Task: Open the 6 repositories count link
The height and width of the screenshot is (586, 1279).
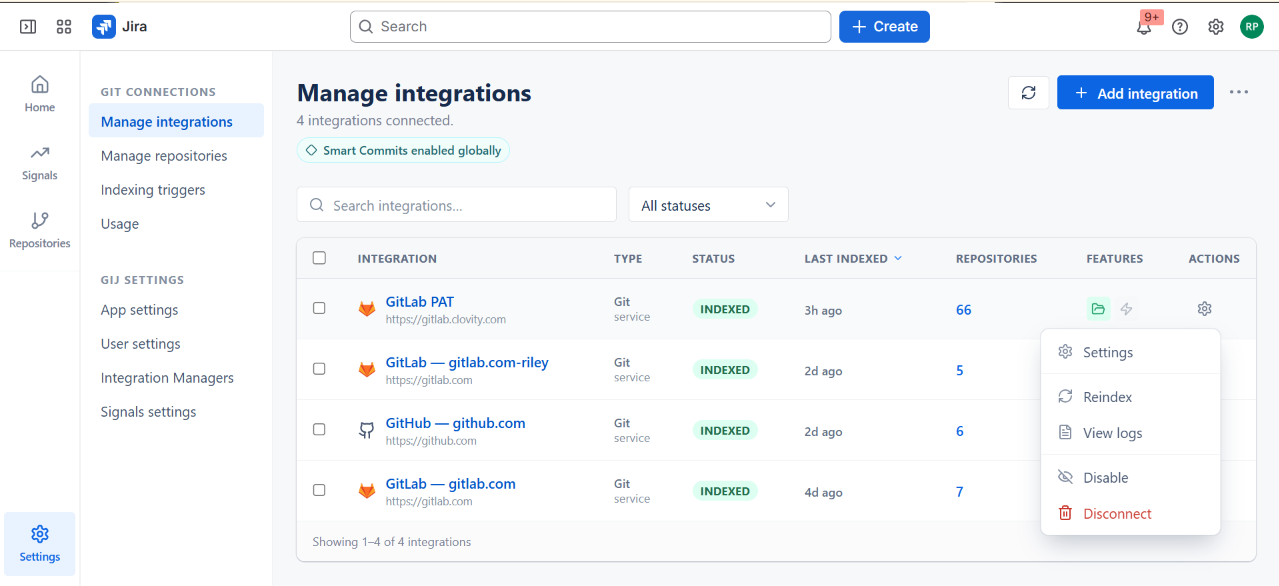Action: click(959, 431)
